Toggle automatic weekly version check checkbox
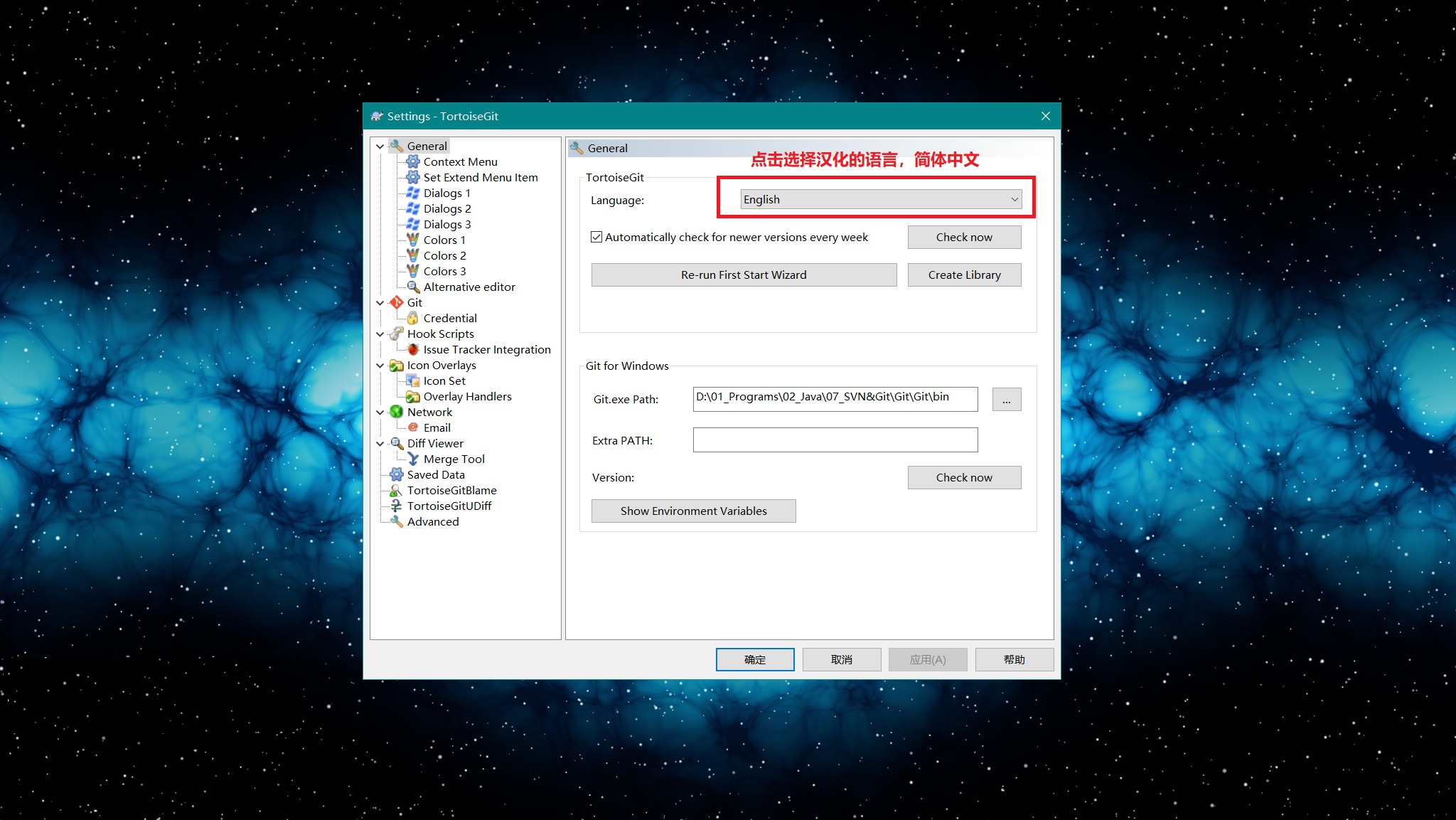1456x820 pixels. 596,237
